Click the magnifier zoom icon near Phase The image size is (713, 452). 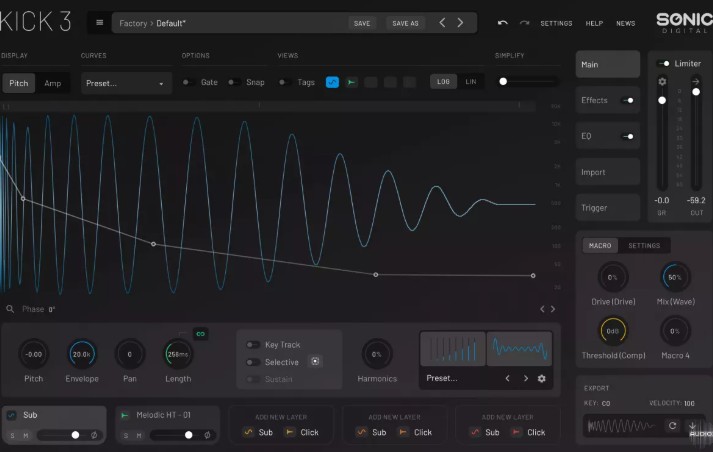[10, 309]
